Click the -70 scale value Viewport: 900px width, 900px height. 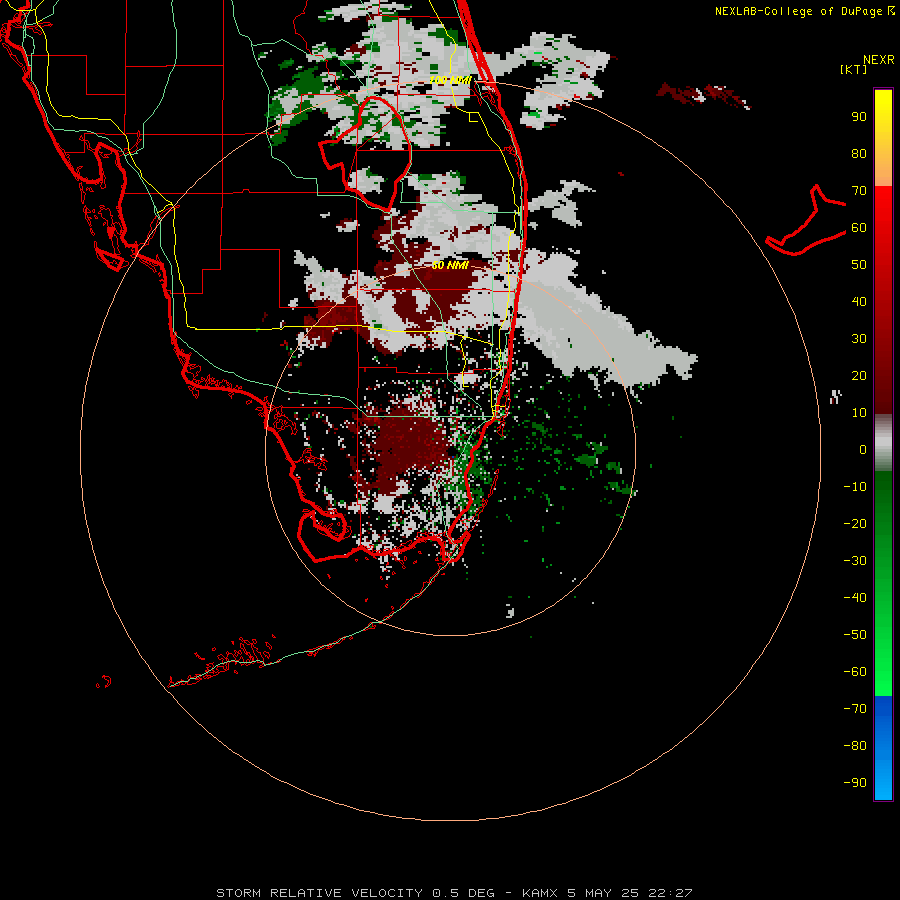855,709
